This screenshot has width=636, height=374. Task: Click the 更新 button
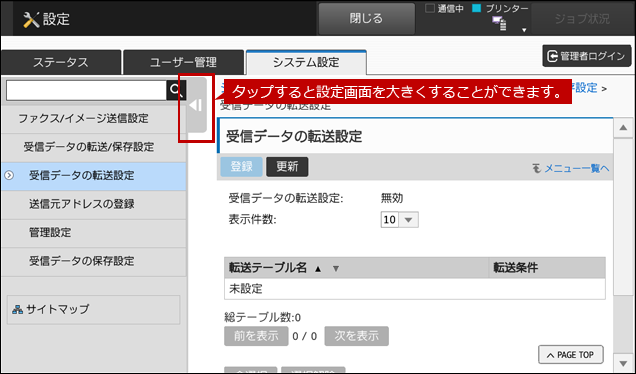[287, 167]
